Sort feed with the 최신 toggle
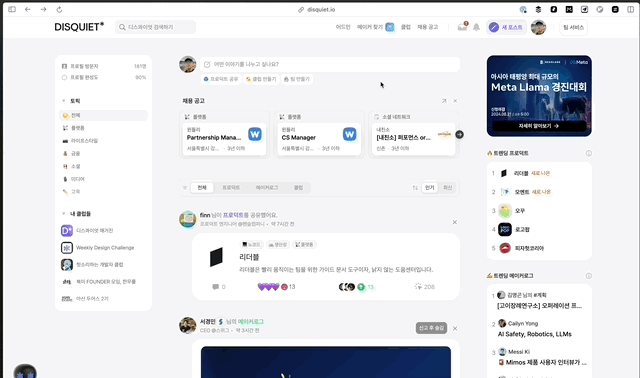The image size is (640, 378). click(x=448, y=188)
